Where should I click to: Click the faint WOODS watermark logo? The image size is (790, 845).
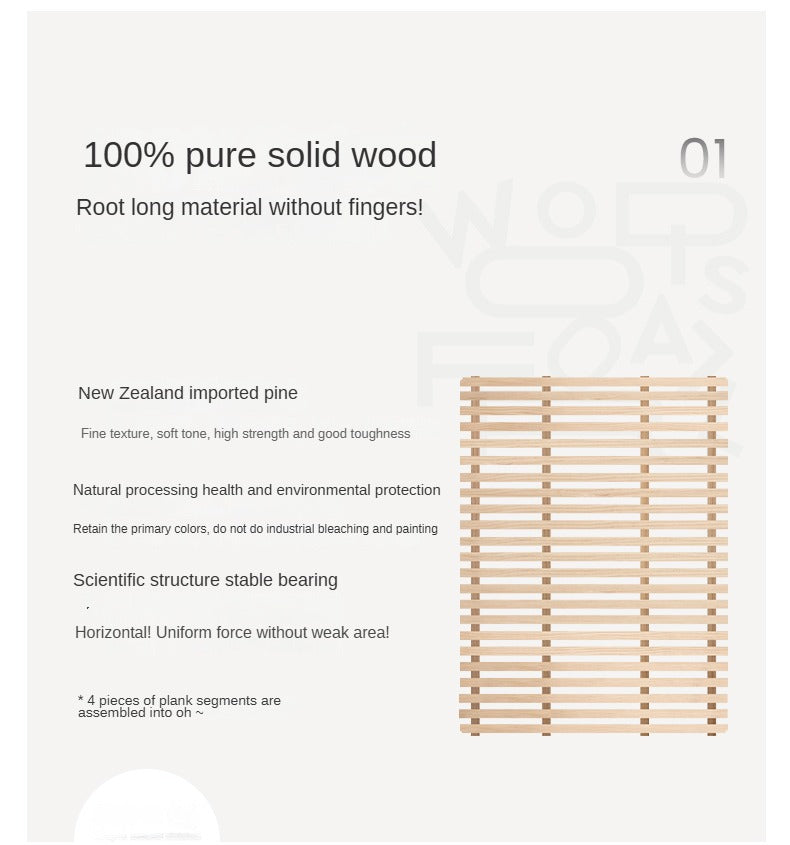[590, 270]
